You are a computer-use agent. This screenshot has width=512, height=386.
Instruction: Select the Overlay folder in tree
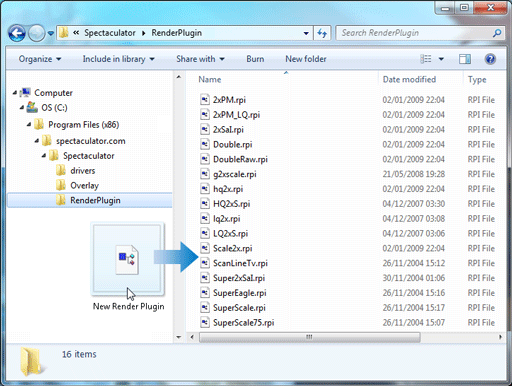click(x=84, y=185)
